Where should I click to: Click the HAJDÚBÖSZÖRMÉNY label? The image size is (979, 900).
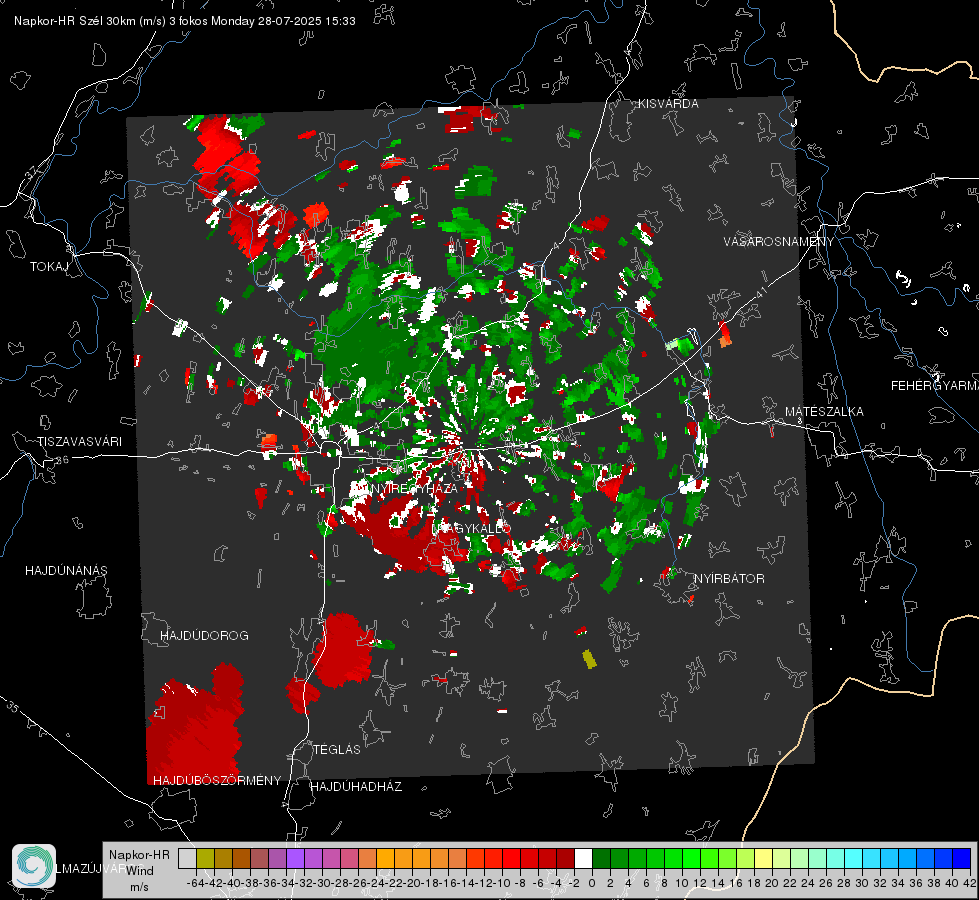coord(217,781)
